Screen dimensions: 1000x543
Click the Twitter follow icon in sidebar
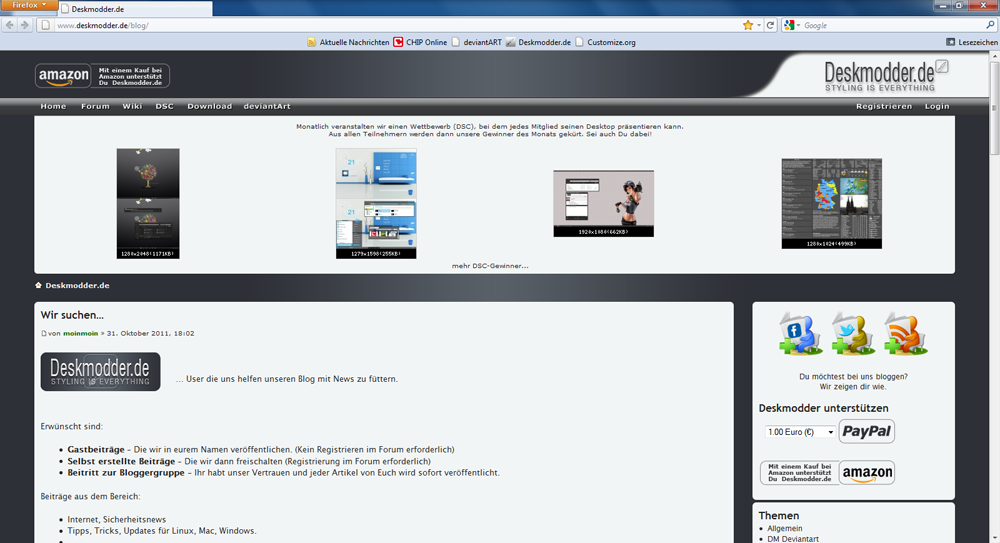[x=853, y=333]
